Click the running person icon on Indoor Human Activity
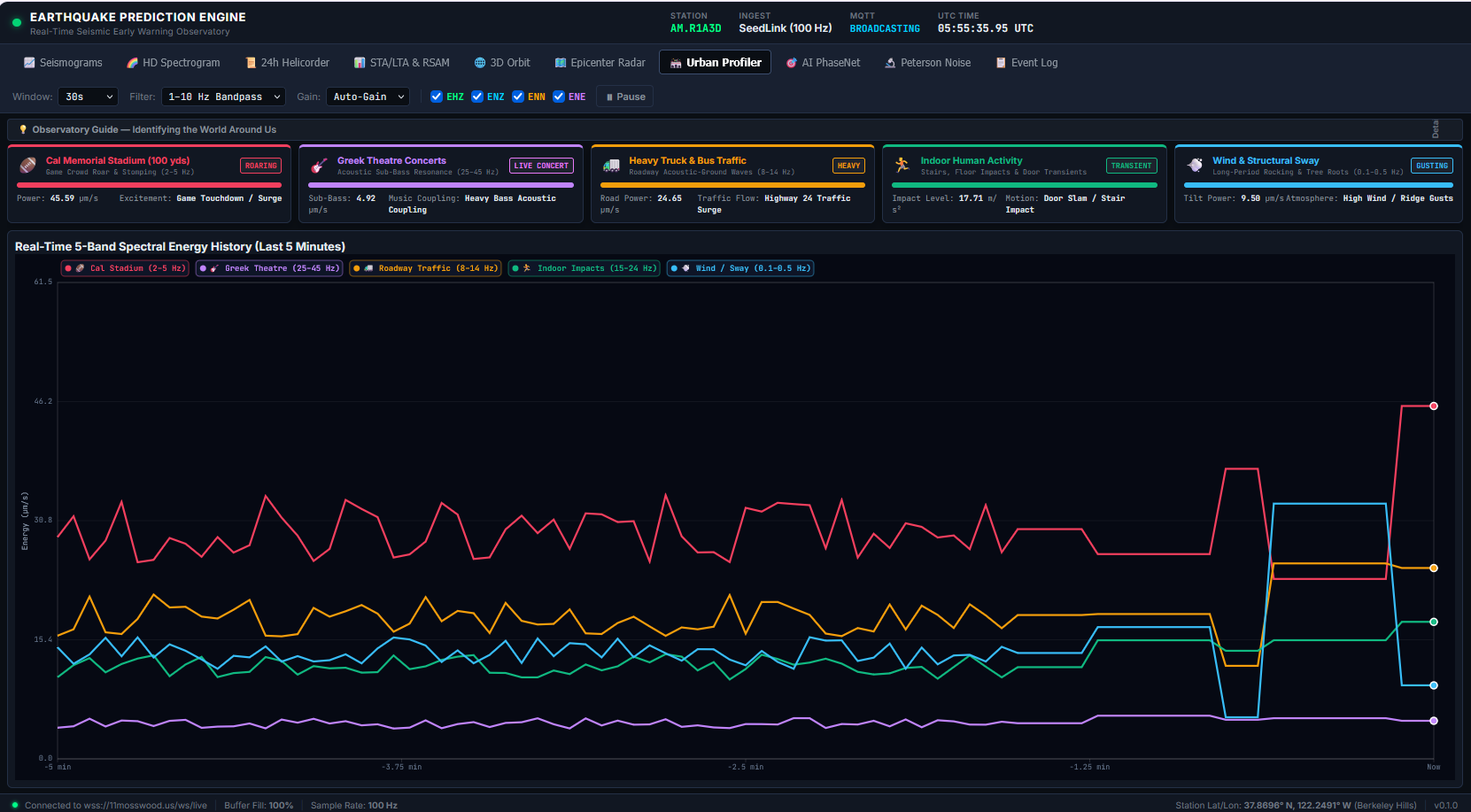The height and width of the screenshot is (812, 1471). coord(902,166)
